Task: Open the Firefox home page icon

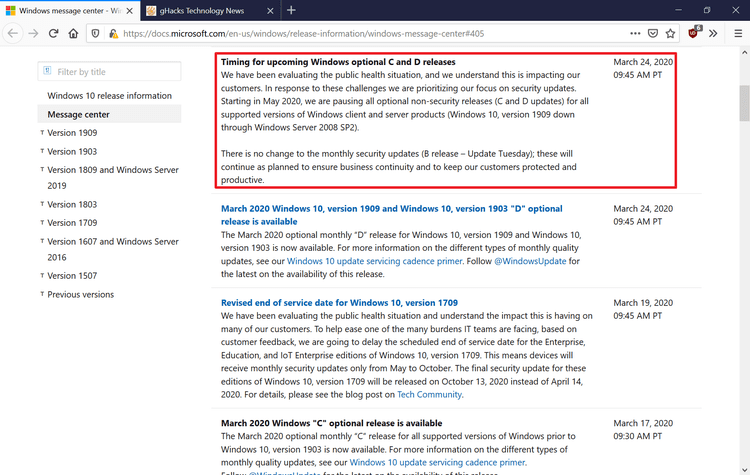Action: click(73, 33)
